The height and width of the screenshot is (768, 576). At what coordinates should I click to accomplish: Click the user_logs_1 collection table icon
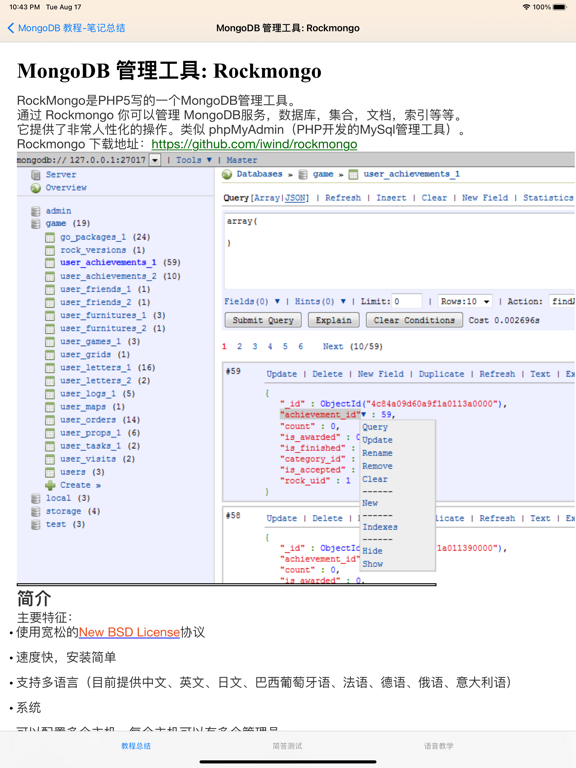tap(50, 394)
